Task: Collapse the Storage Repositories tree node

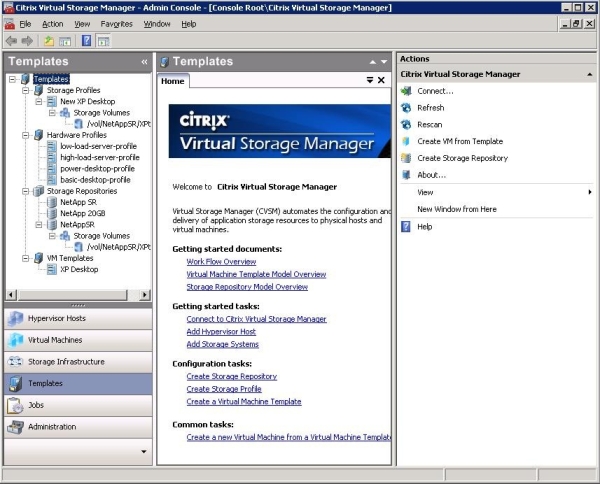Action: (25, 190)
